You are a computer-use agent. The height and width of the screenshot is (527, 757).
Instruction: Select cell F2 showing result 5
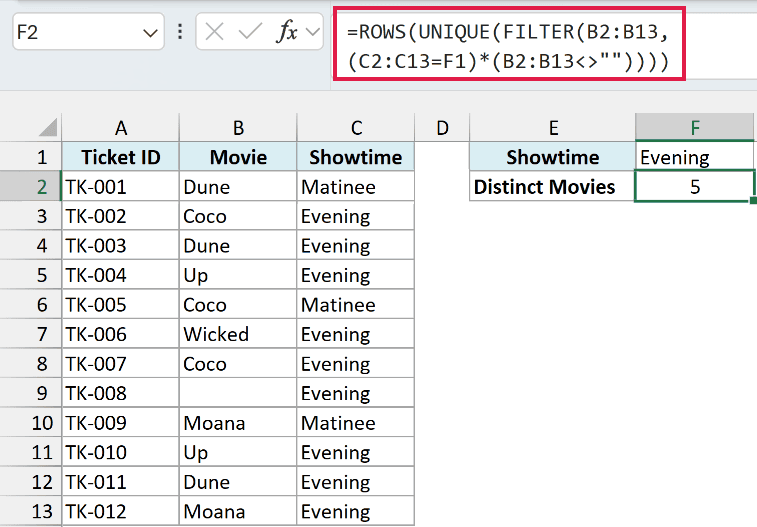coord(695,187)
